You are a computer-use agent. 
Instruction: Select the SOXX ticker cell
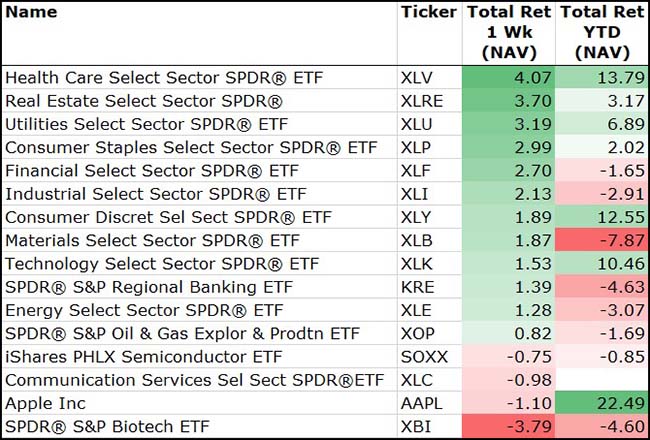click(424, 358)
